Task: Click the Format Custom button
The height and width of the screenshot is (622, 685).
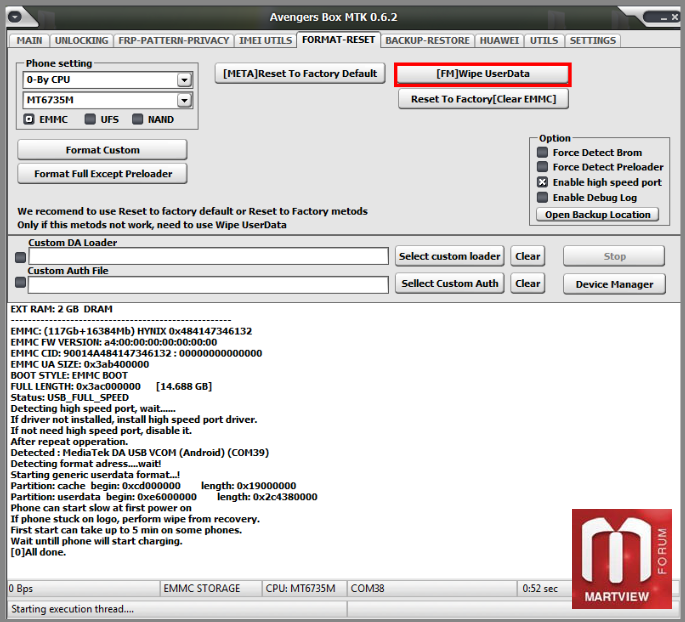Action: 103,150
